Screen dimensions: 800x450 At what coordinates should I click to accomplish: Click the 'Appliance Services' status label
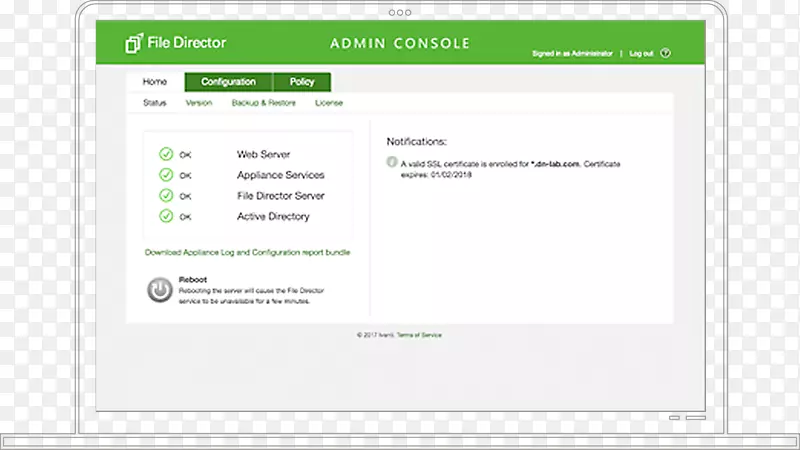(x=281, y=175)
